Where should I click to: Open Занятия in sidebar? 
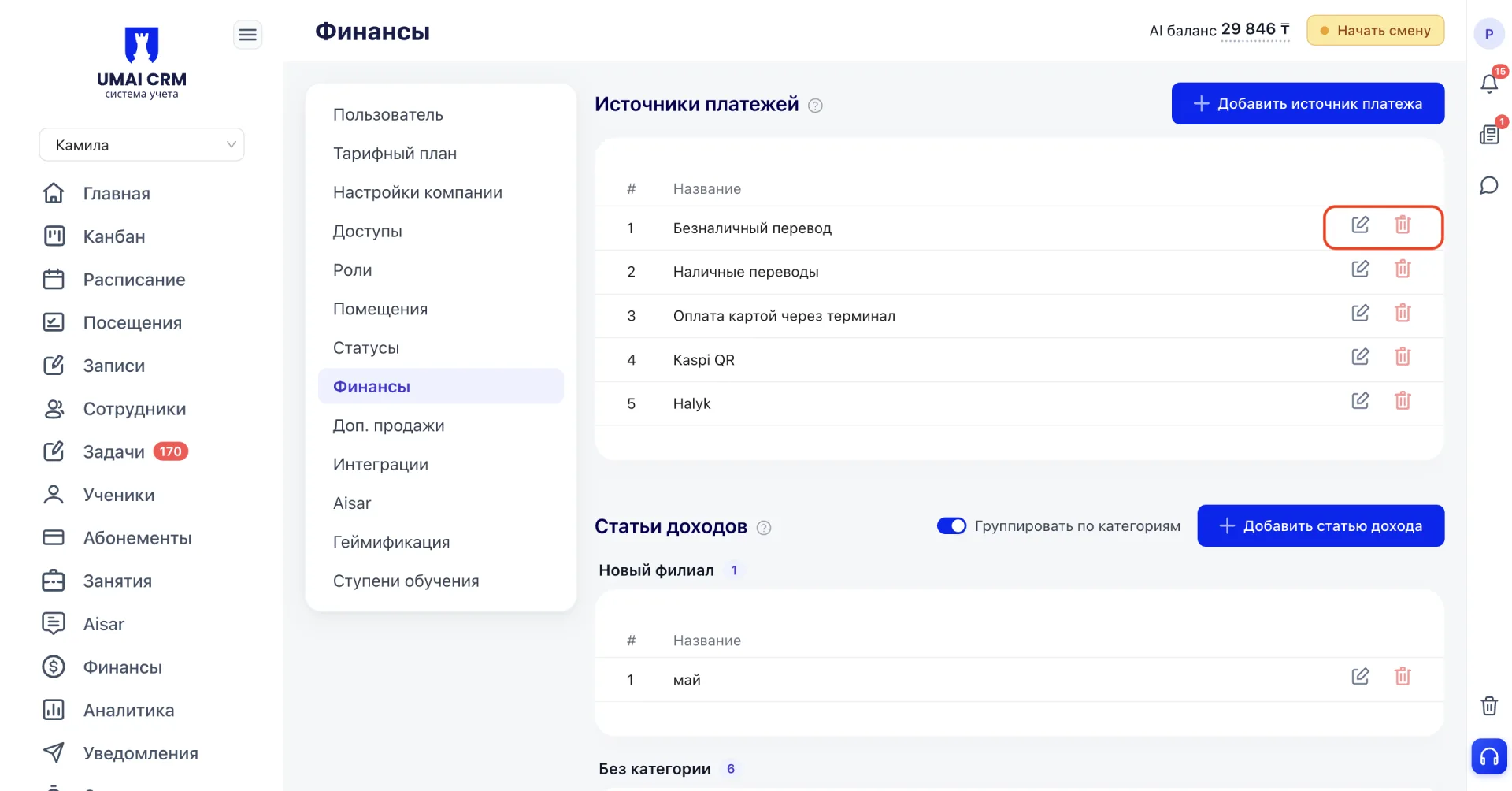tap(117, 581)
